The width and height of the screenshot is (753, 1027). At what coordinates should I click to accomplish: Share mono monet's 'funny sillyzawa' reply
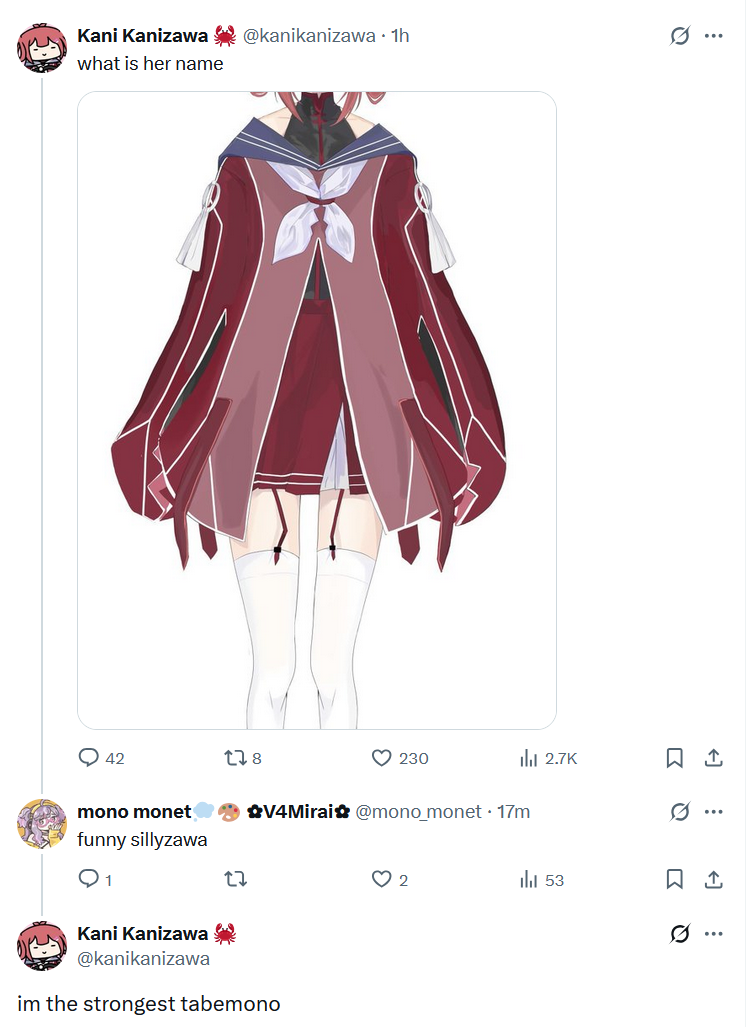(x=713, y=879)
